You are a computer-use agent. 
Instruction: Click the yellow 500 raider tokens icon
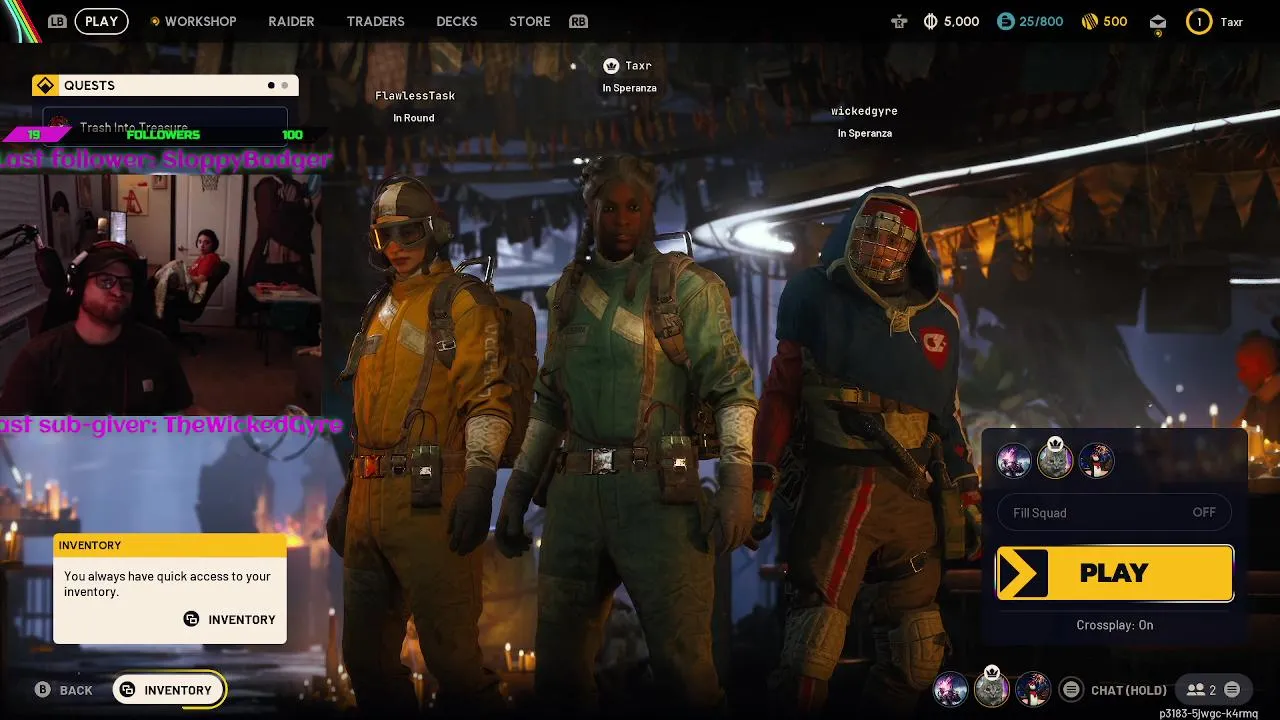click(x=1090, y=21)
